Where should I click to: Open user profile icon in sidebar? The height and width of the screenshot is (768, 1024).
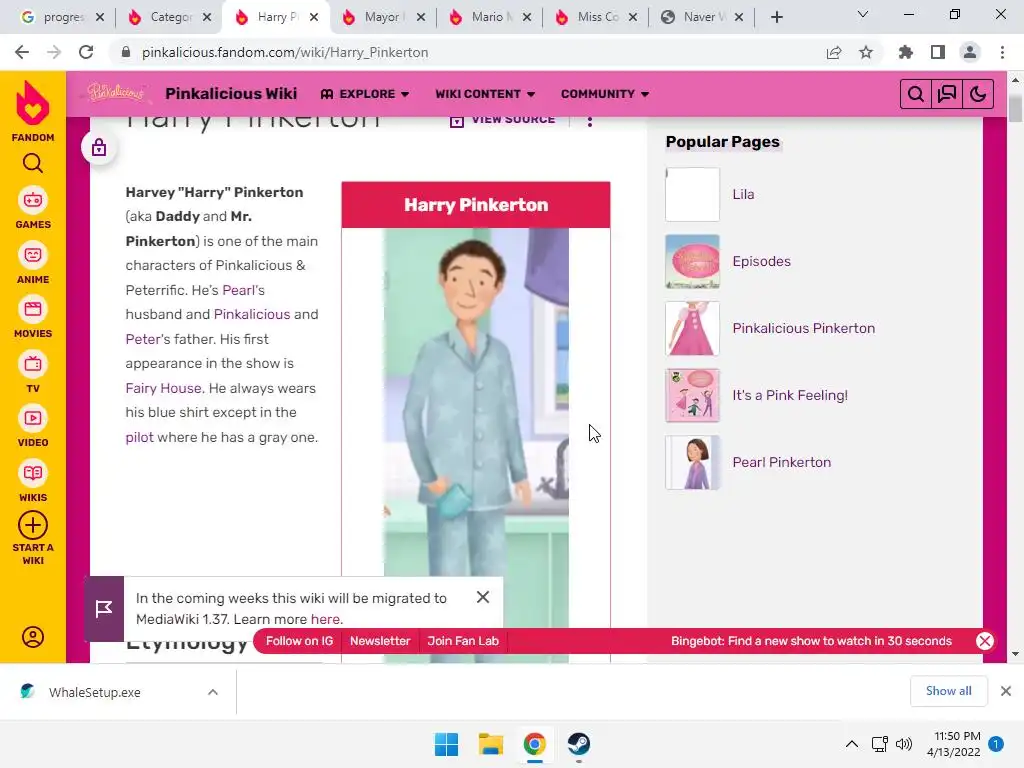33,637
